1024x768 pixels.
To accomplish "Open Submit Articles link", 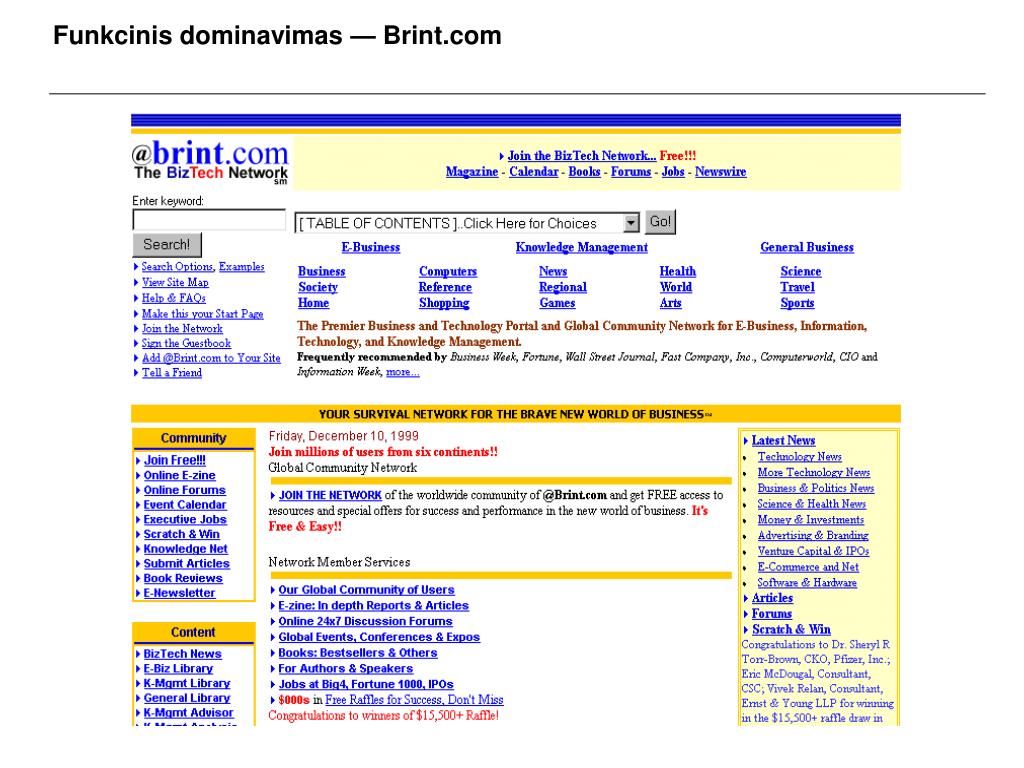I will coord(186,564).
